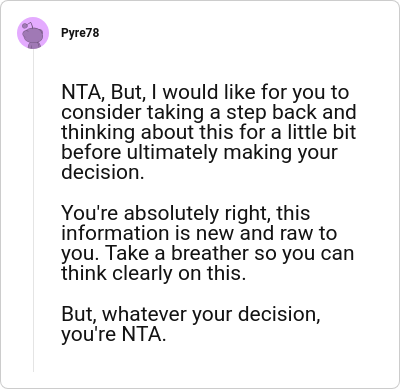
Task: Click the line "thinking about this for a little bit"
Action: click(209, 132)
